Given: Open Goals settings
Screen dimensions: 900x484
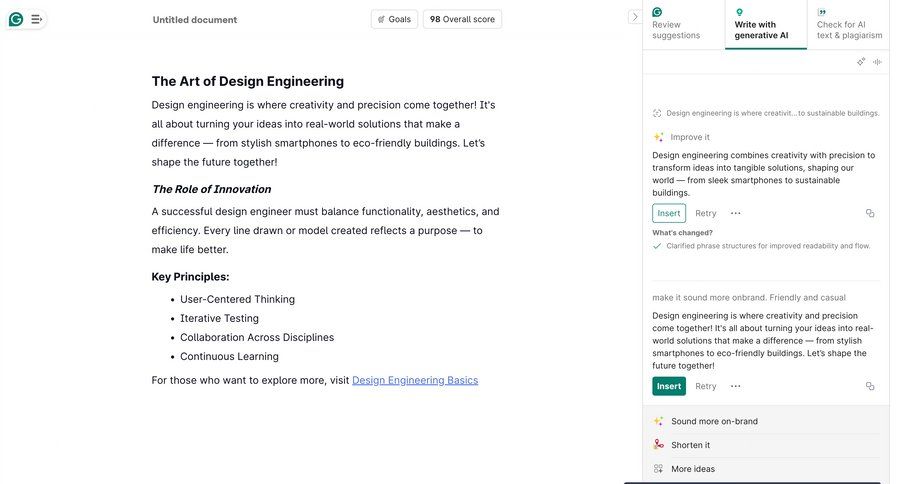Looking at the screenshot, I should click(x=394, y=19).
